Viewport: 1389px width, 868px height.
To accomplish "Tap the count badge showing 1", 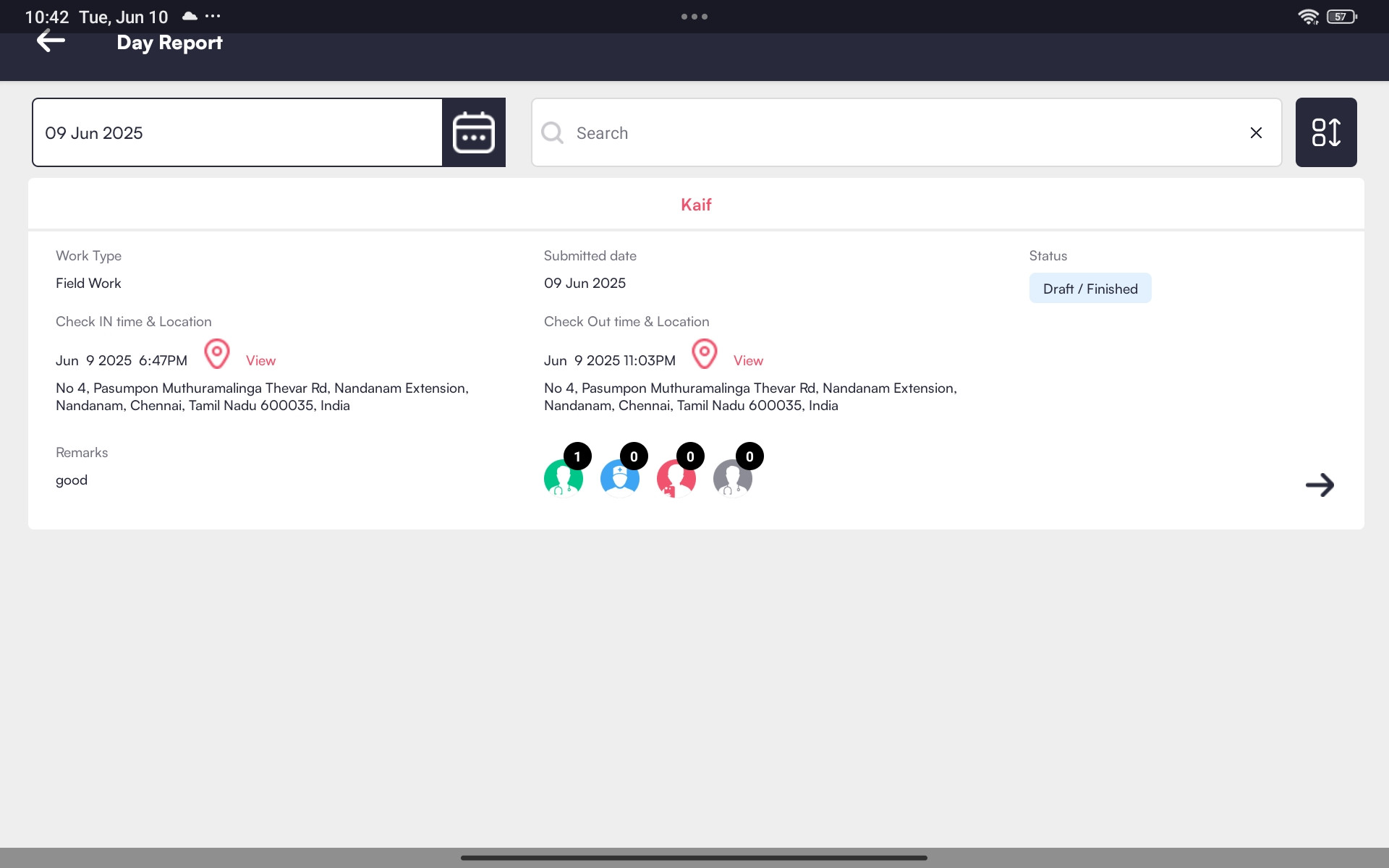I will pyautogui.click(x=577, y=456).
